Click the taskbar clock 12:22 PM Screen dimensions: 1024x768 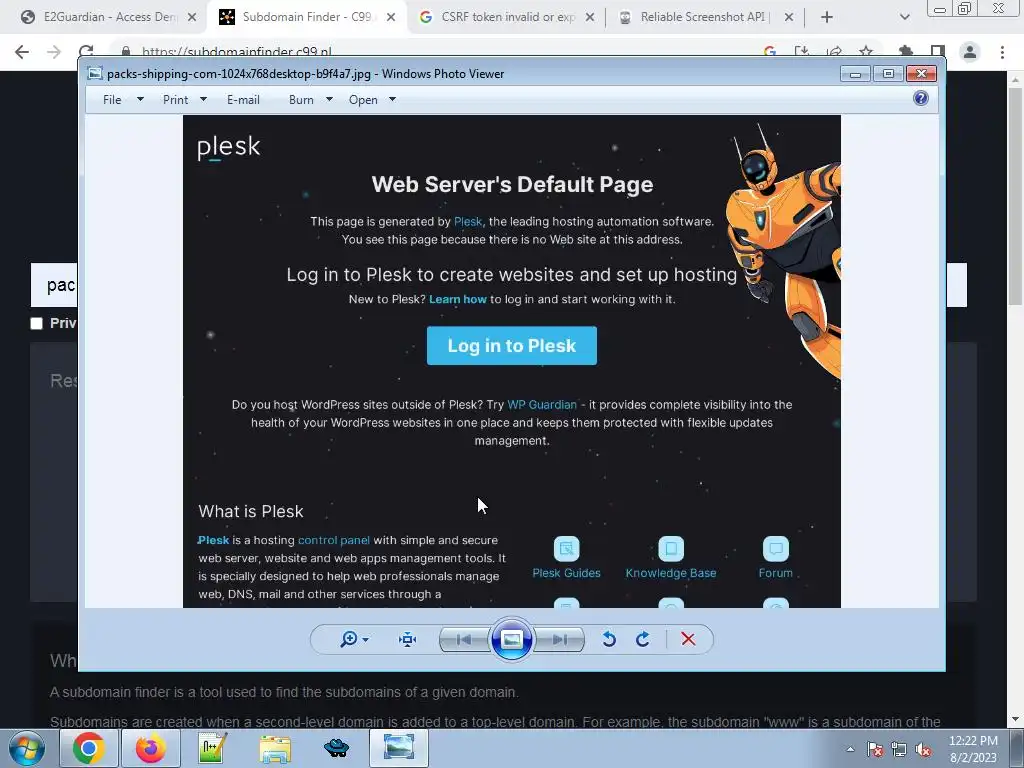tap(973, 741)
